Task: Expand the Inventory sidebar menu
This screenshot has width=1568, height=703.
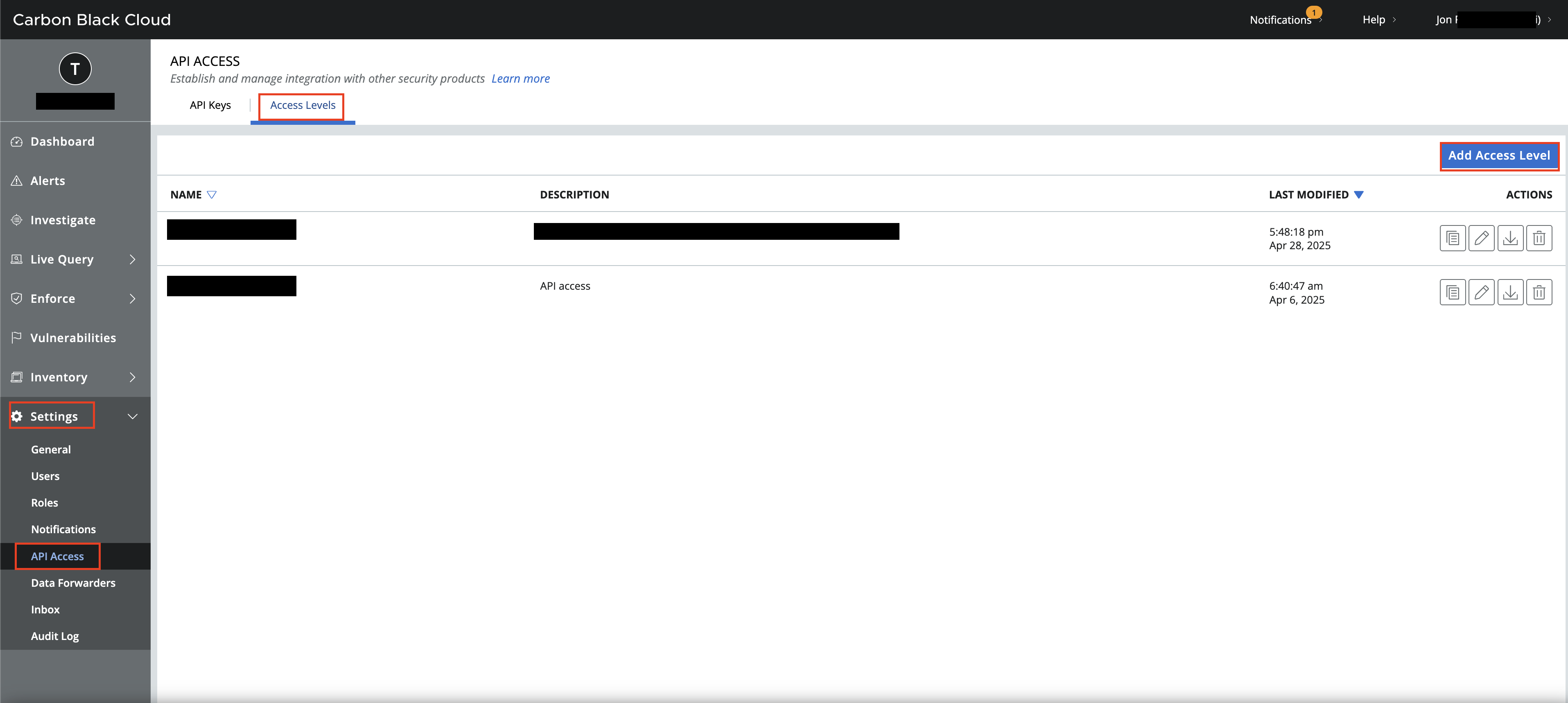Action: pos(132,377)
